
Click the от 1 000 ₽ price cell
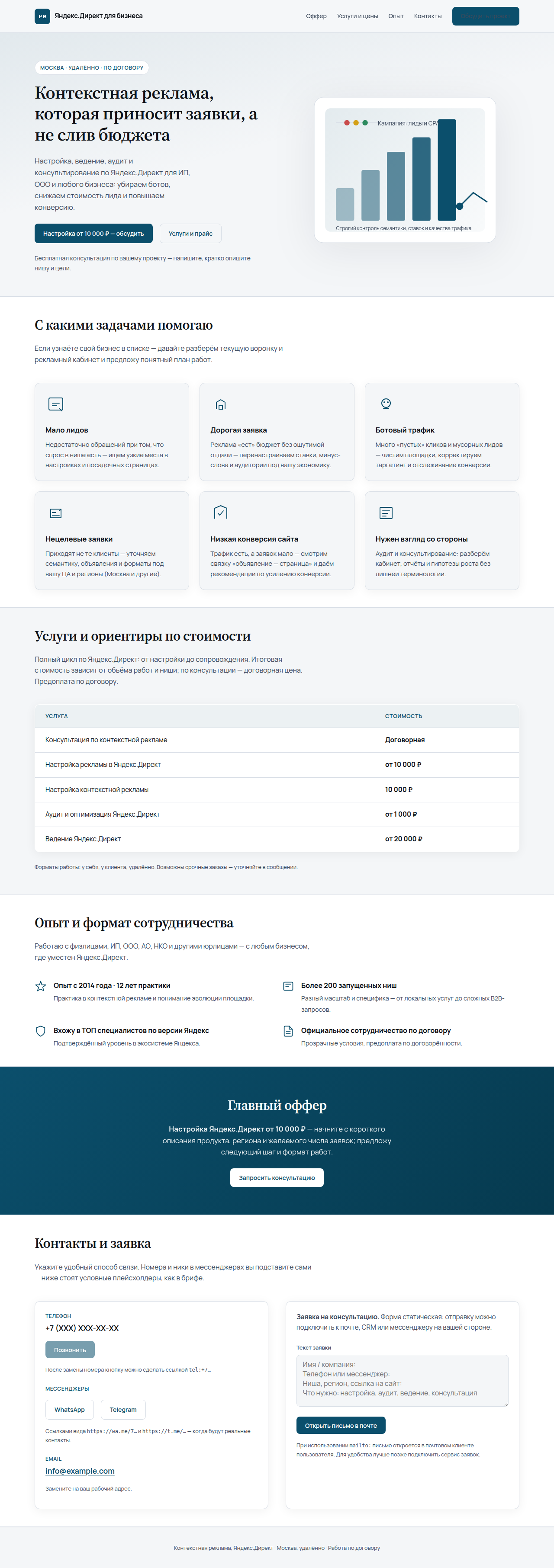401,814
